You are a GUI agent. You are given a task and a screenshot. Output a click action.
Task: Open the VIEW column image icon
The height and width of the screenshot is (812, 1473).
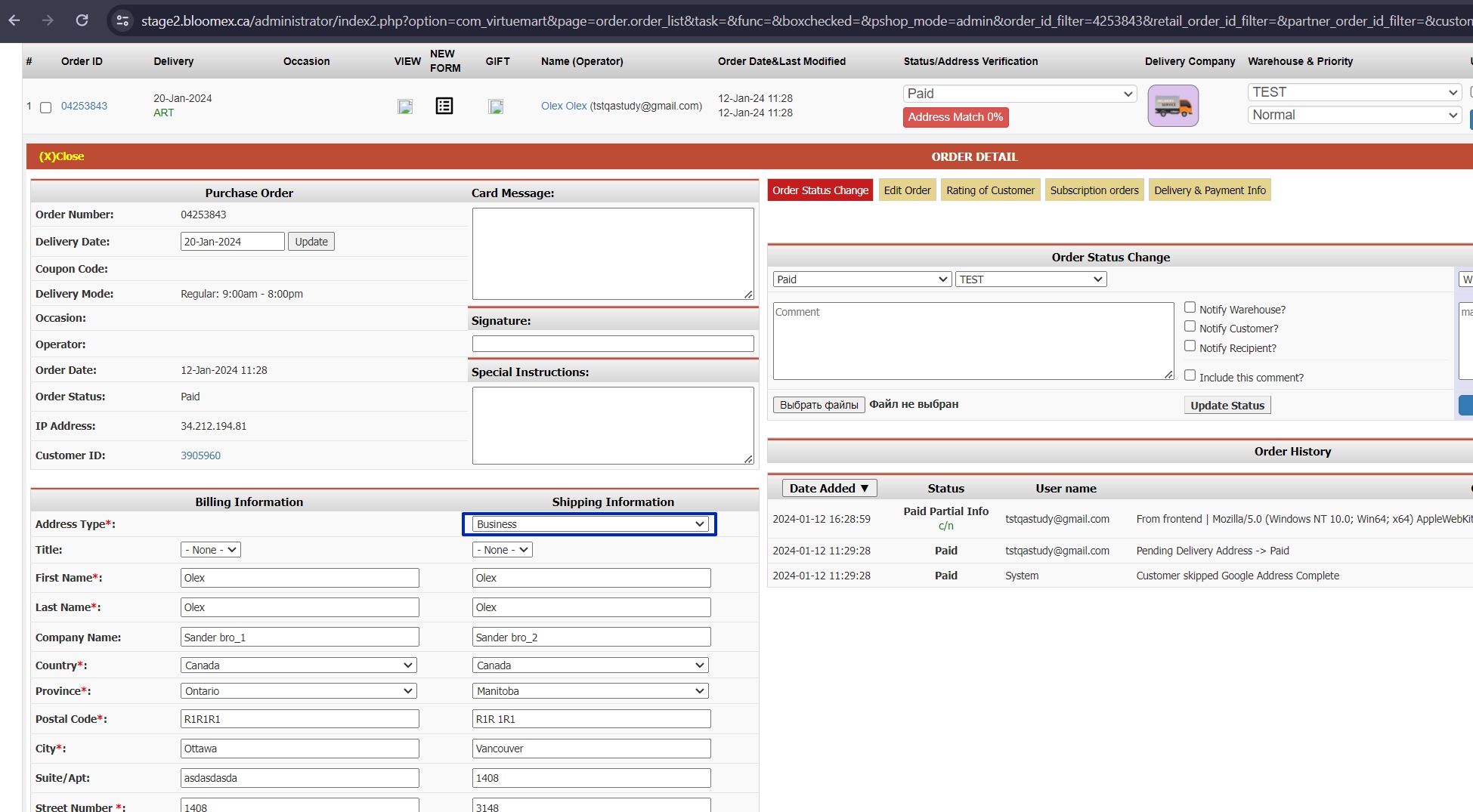405,107
